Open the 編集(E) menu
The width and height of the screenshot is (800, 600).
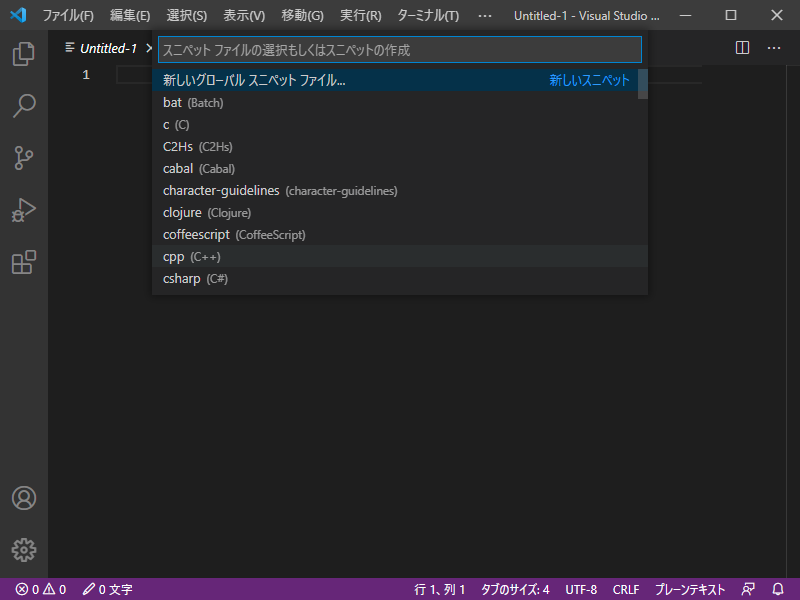(x=130, y=15)
